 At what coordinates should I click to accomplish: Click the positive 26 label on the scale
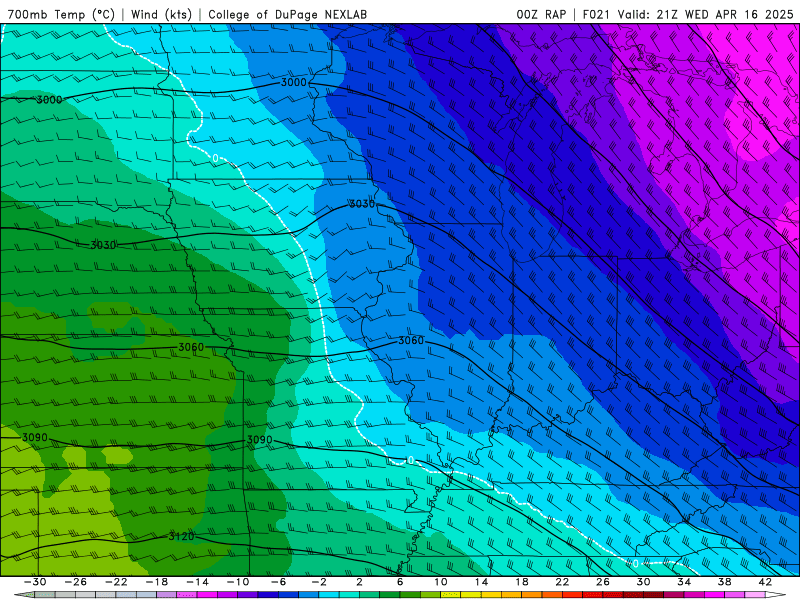[x=603, y=582]
